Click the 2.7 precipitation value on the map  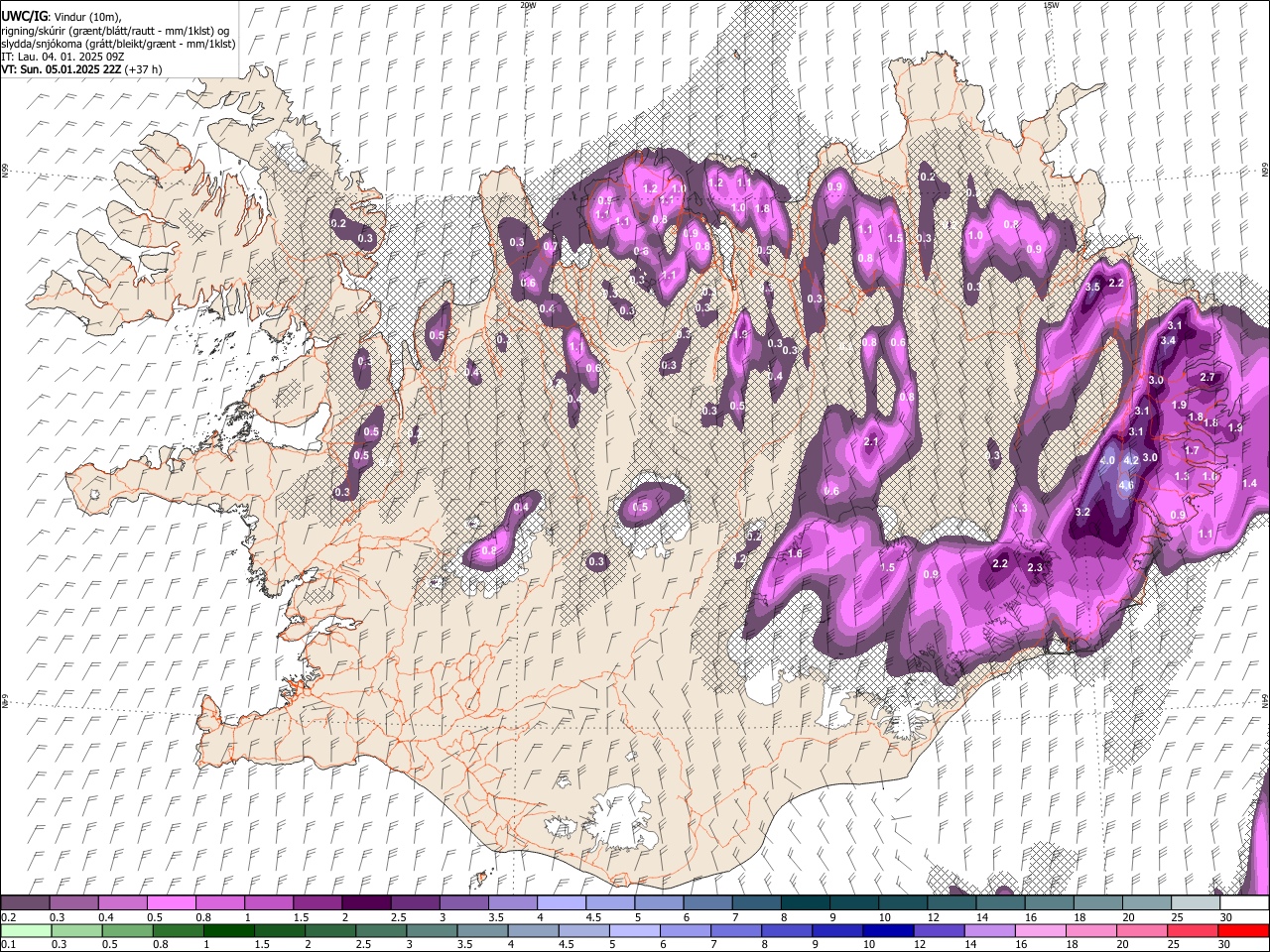(1207, 378)
